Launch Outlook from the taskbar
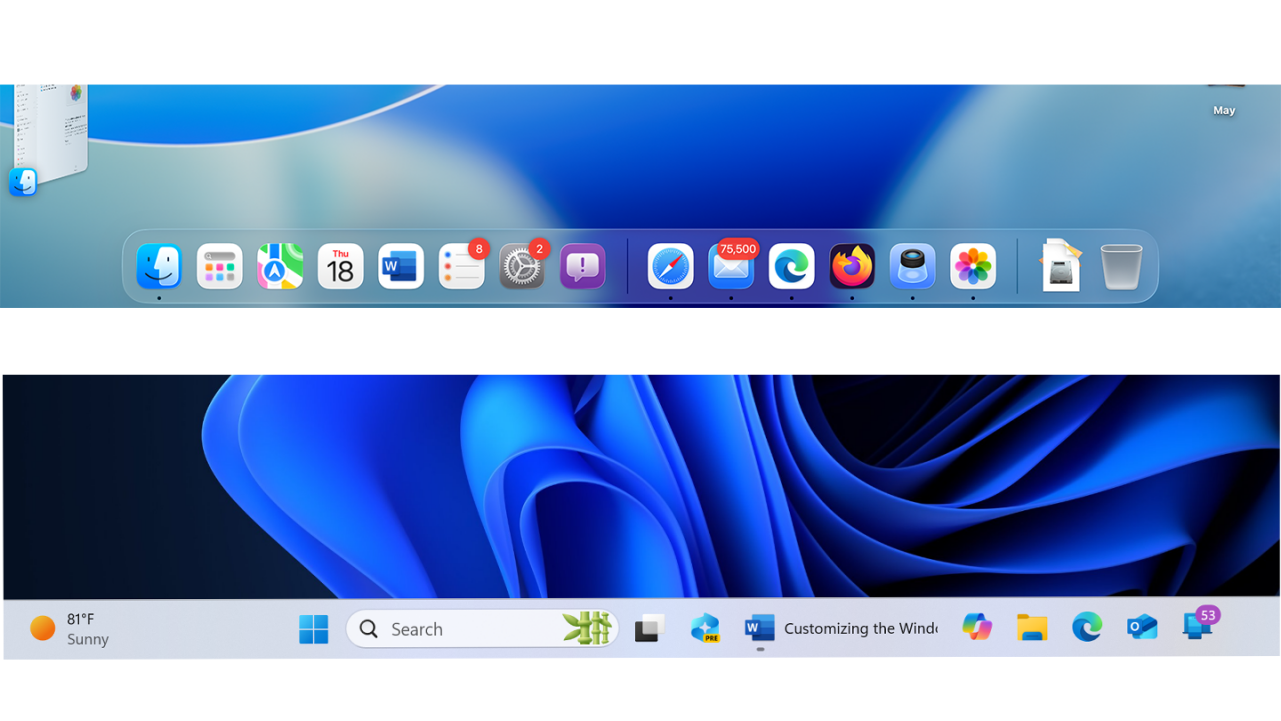 [1142, 628]
